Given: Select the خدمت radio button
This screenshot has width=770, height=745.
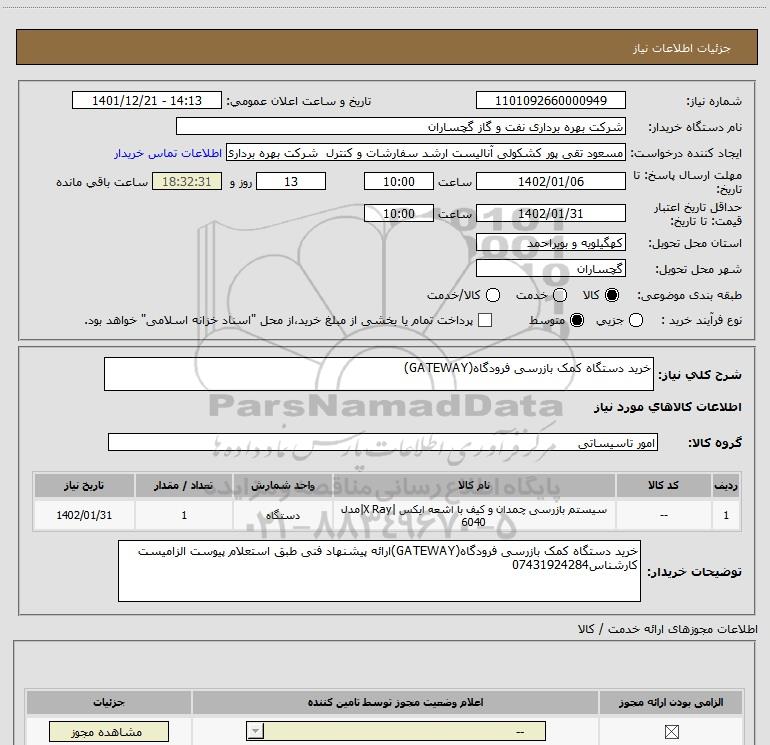Looking at the screenshot, I should [560, 295].
